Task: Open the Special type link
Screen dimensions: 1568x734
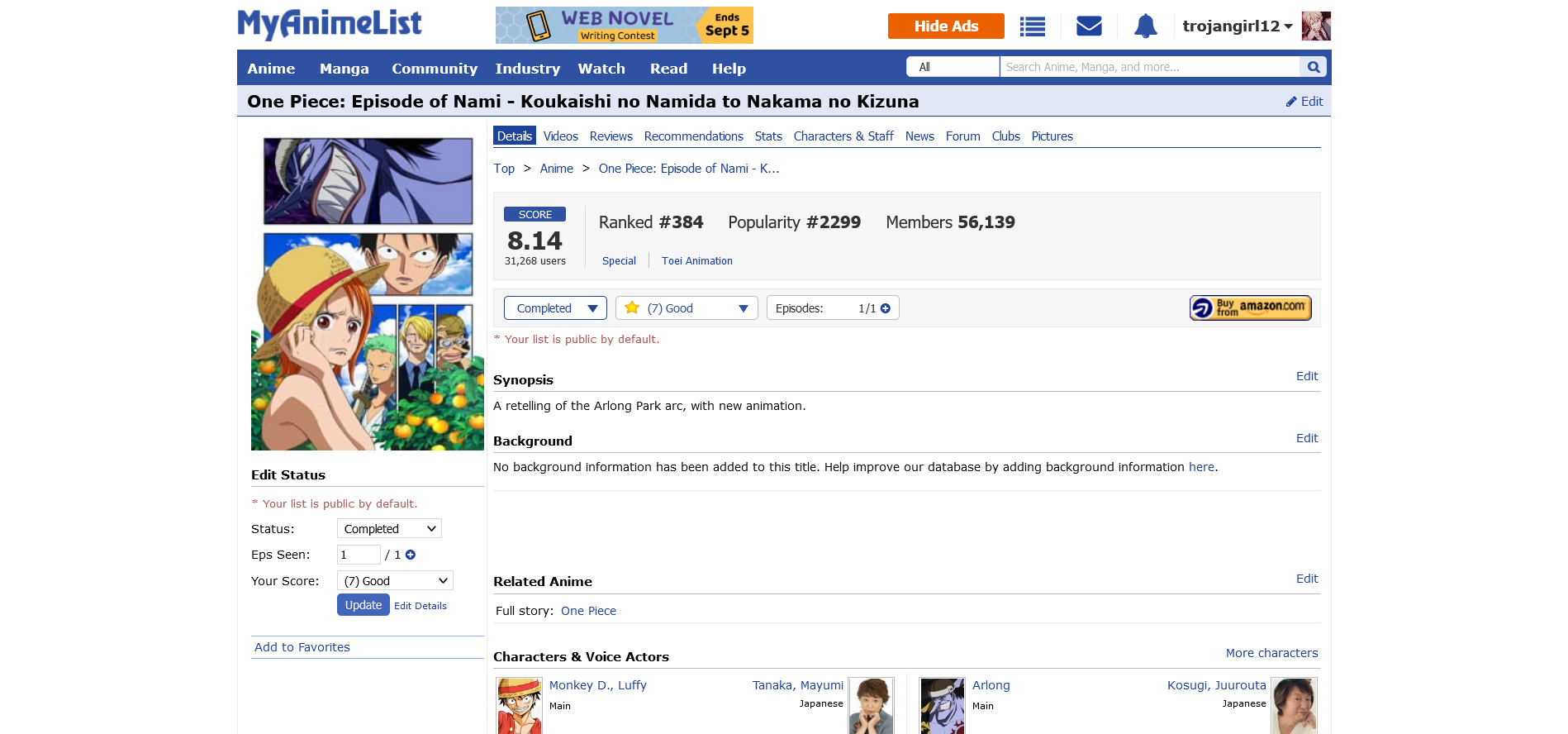Action: point(619,261)
